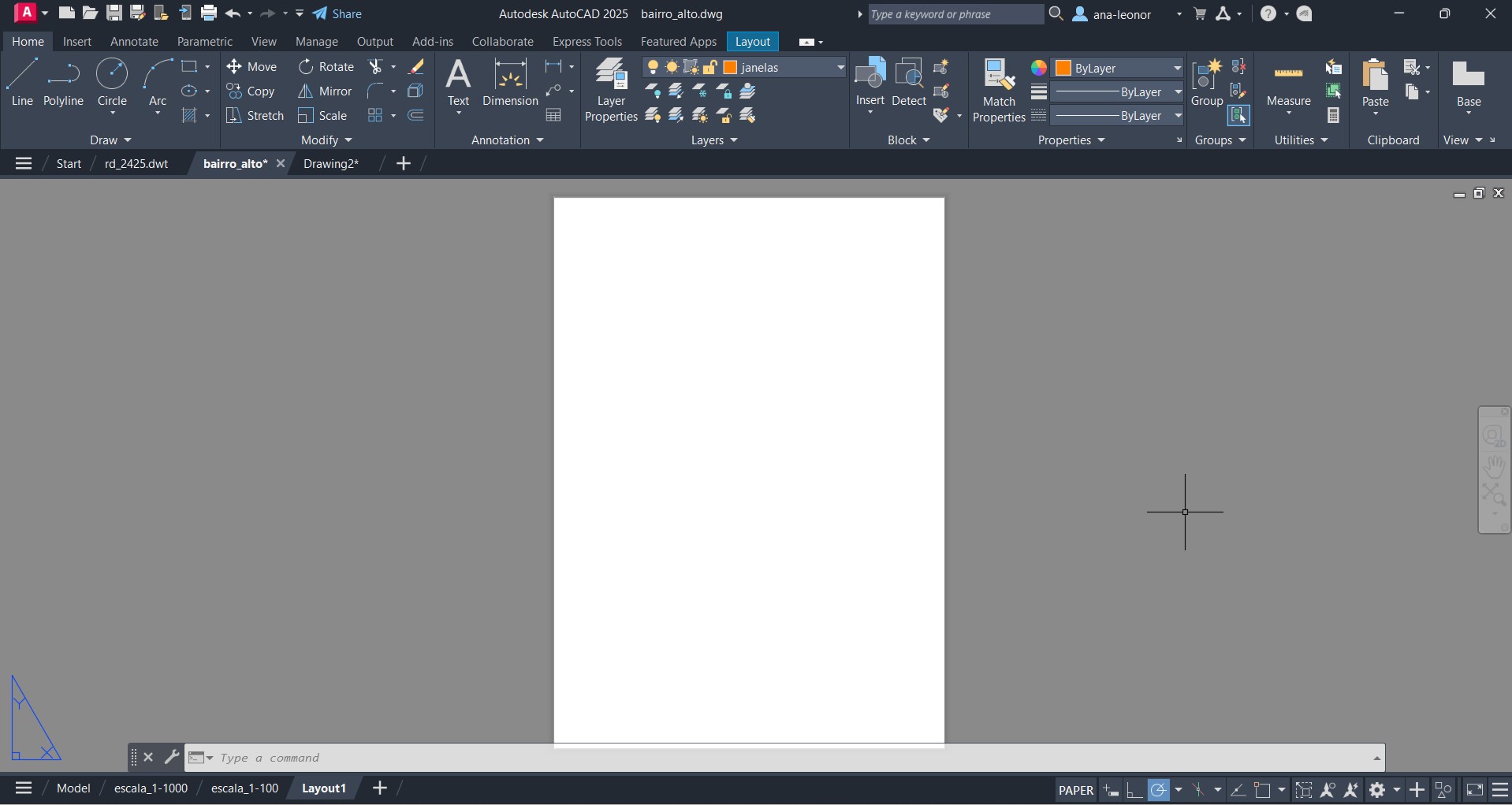This screenshot has height=805, width=1512.
Task: Activate the Circle tool
Action: (112, 83)
